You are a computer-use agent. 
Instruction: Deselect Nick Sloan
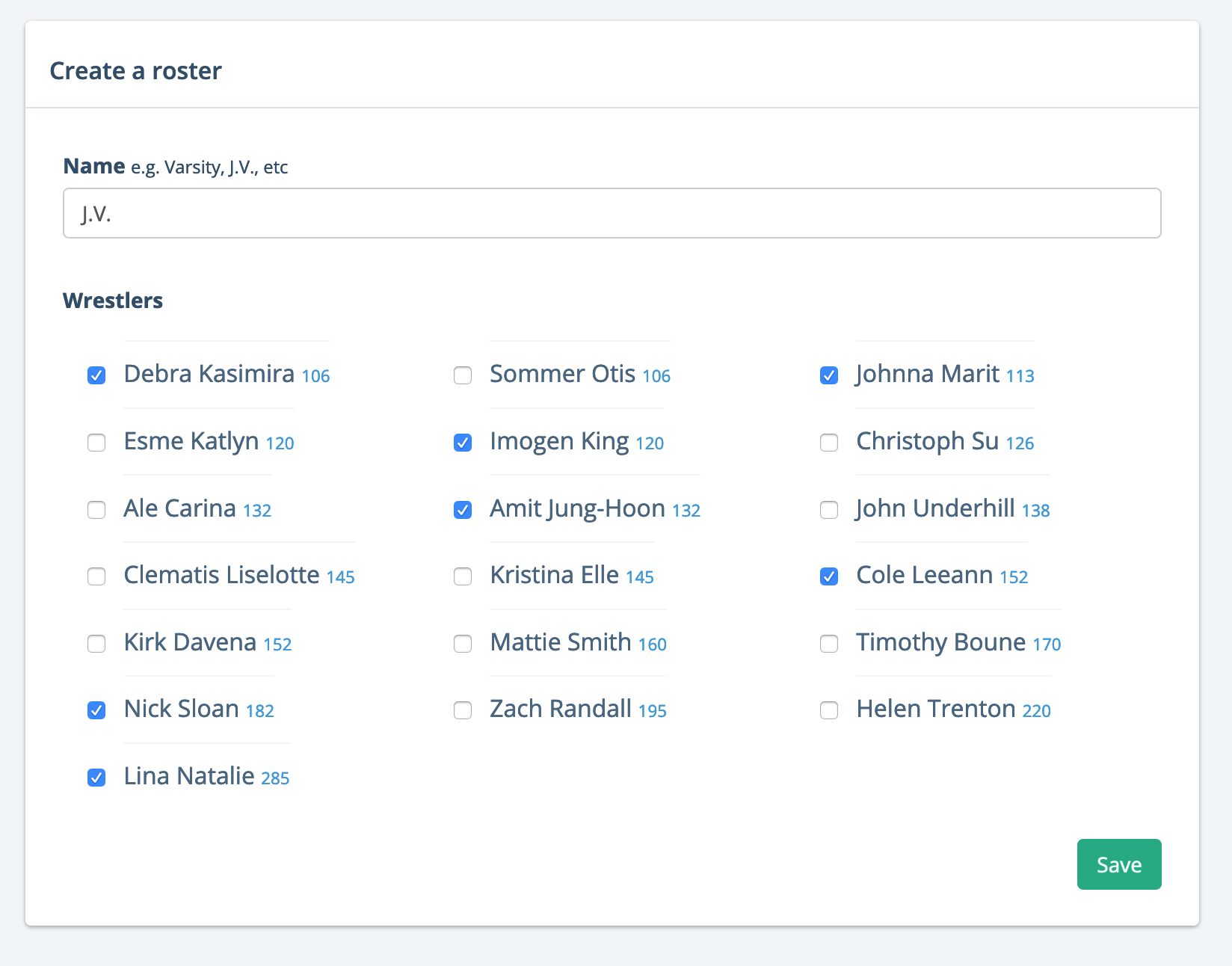click(96, 710)
